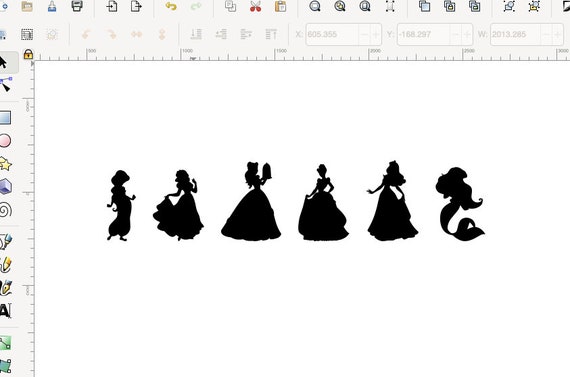Image resolution: width=570 pixels, height=377 pixels.
Task: Decrease X value with minus stepper
Action: coord(364,35)
